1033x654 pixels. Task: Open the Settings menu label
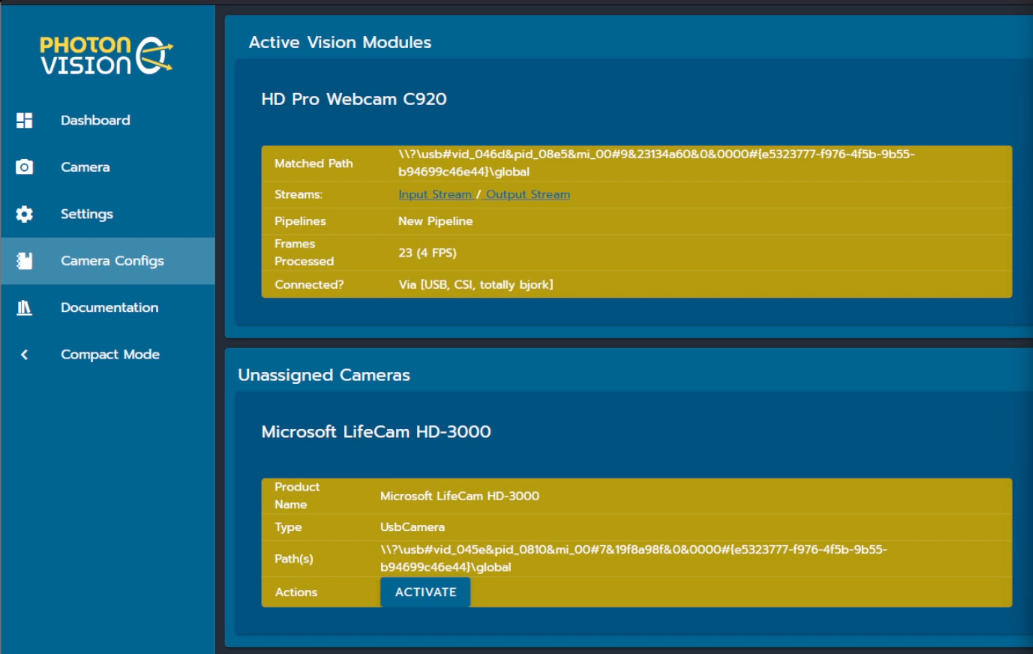coord(87,214)
